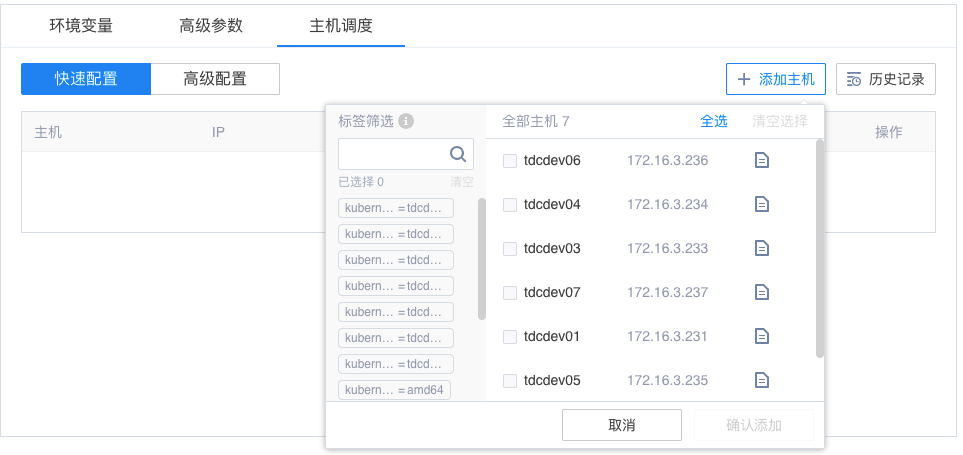Open details icon for tdcdev01
Screen dimensions: 963x455
click(x=762, y=336)
